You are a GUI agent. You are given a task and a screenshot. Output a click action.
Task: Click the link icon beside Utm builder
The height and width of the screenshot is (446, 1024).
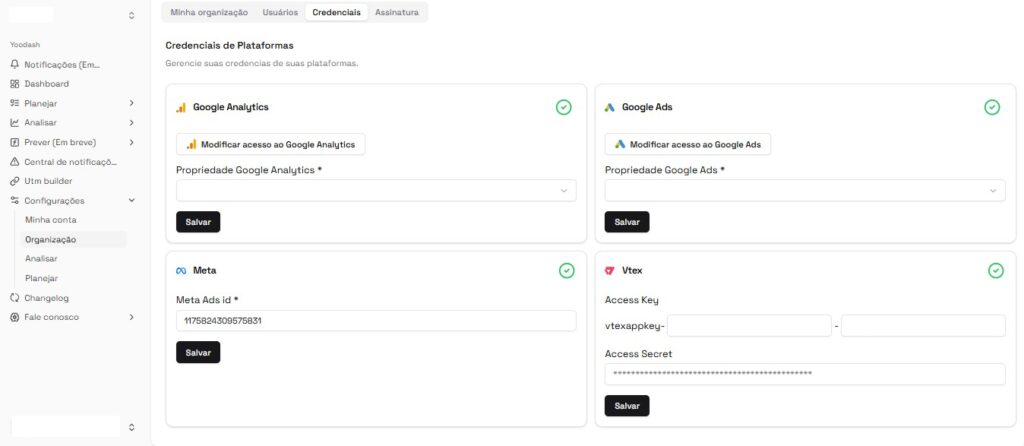click(x=15, y=181)
